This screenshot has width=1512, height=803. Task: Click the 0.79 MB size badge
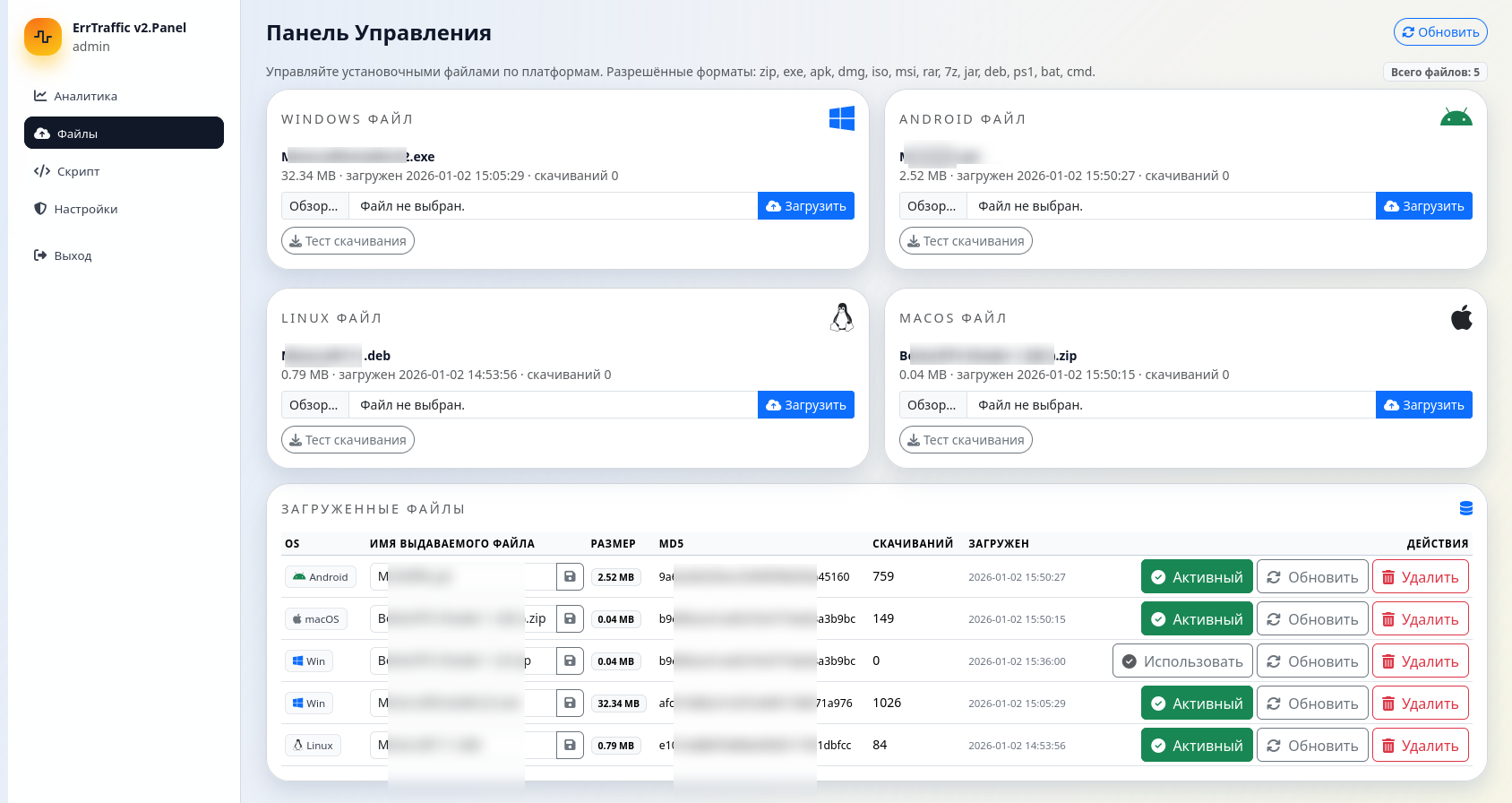(x=615, y=746)
